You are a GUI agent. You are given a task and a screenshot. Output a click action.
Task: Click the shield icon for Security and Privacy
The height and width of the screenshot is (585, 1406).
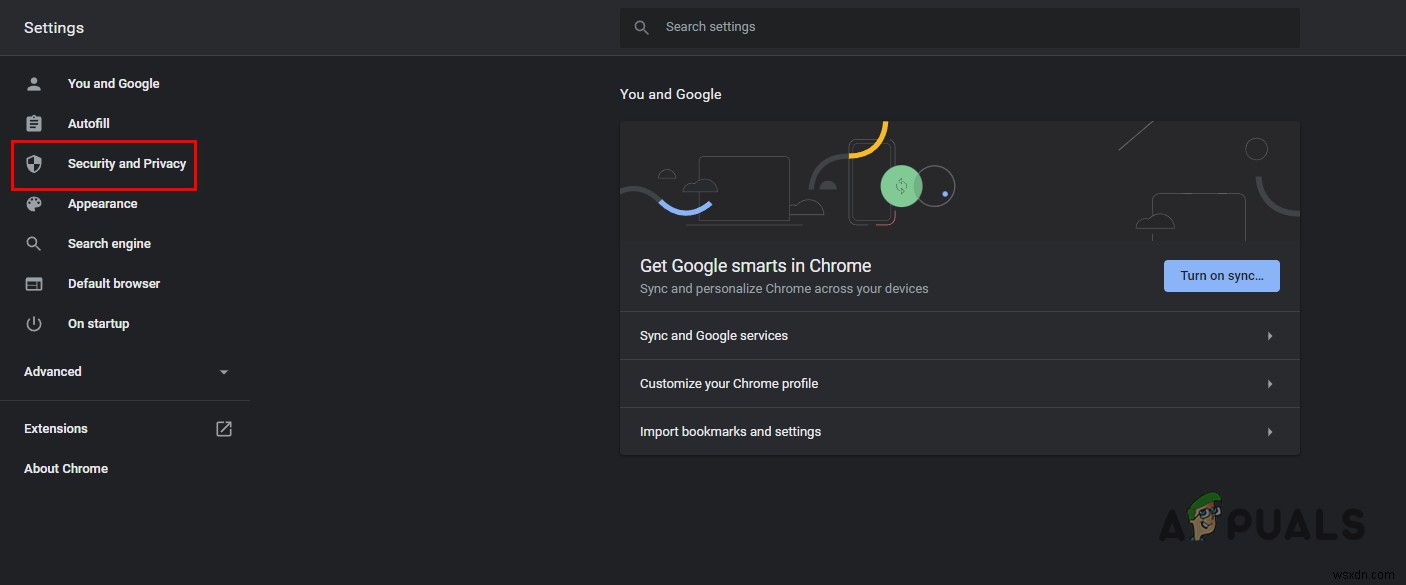(34, 163)
